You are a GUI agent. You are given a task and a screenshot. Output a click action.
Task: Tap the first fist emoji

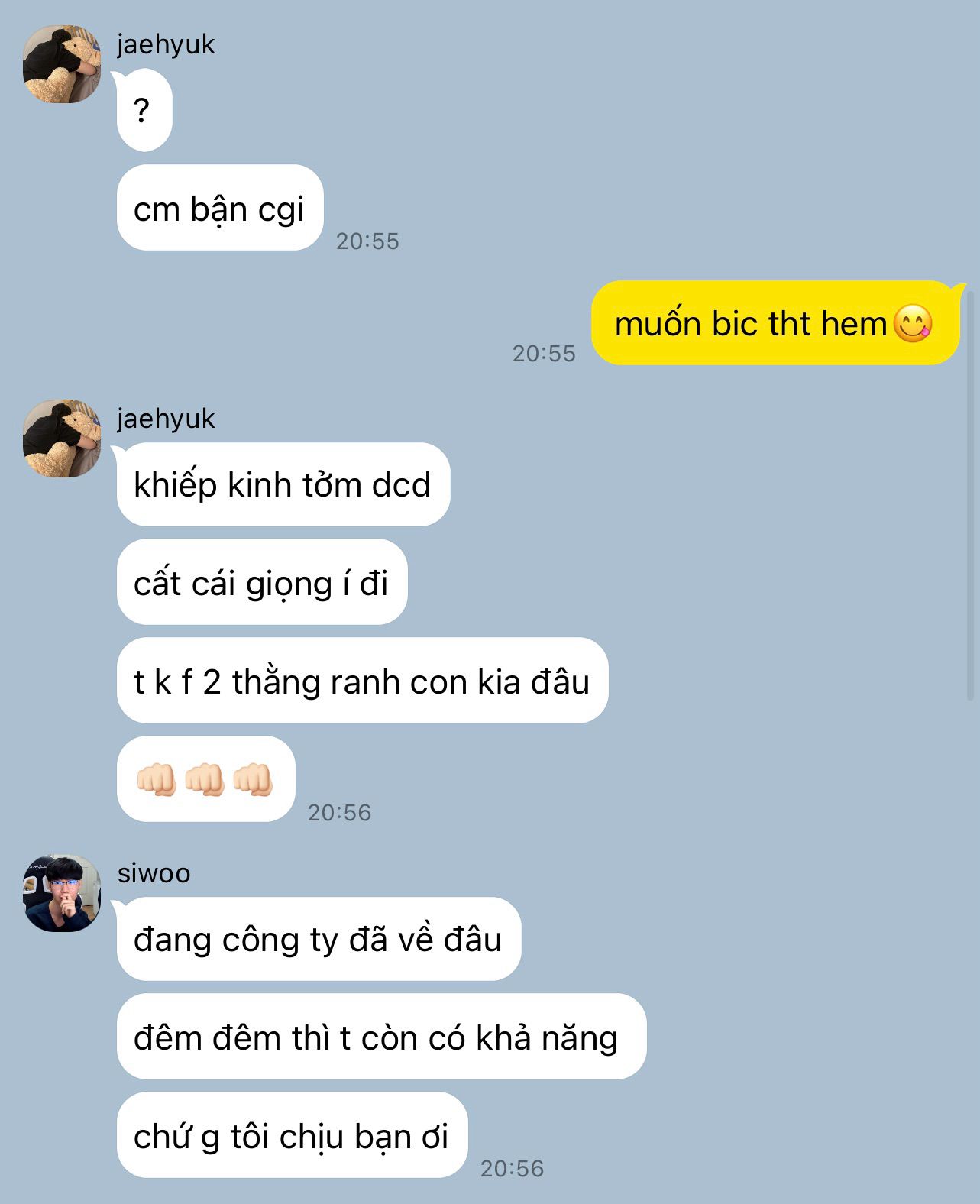[157, 779]
